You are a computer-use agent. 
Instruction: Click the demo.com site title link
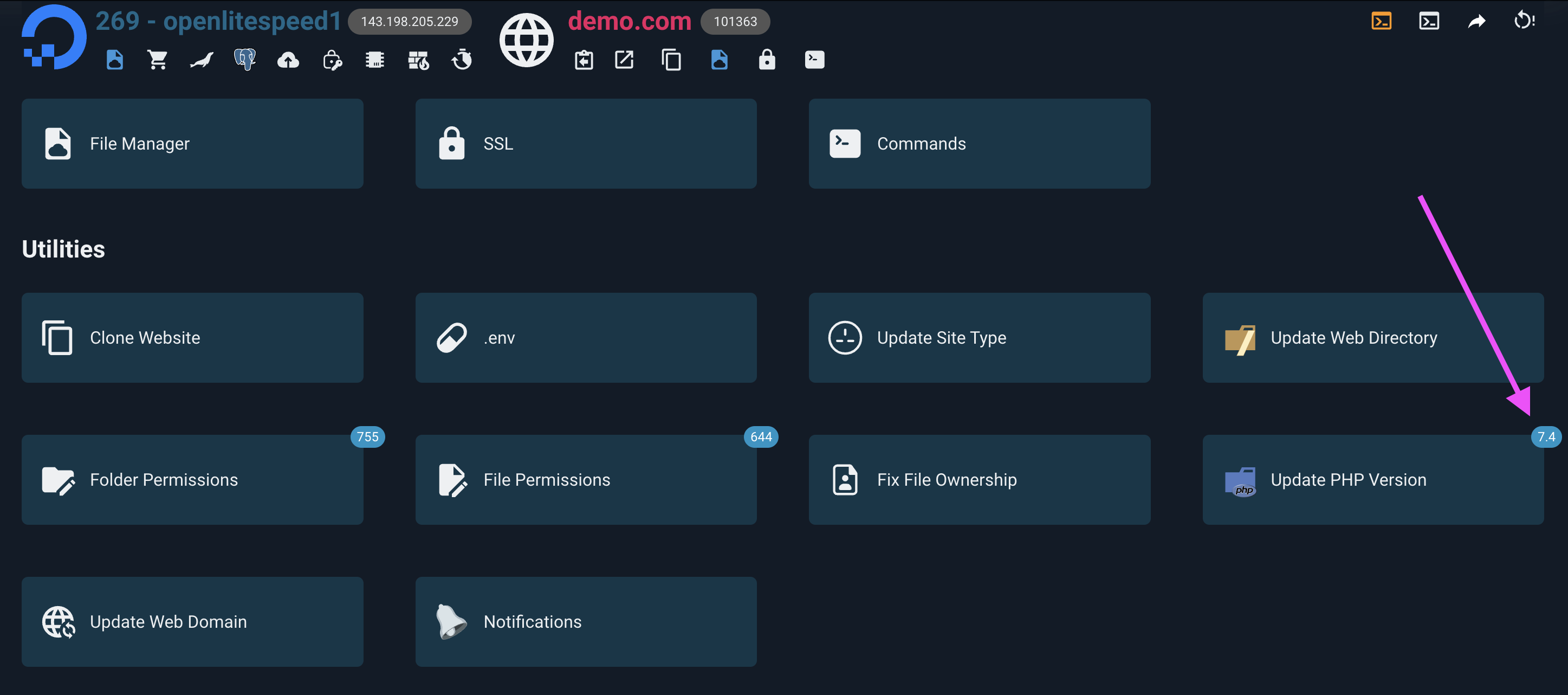tap(630, 21)
